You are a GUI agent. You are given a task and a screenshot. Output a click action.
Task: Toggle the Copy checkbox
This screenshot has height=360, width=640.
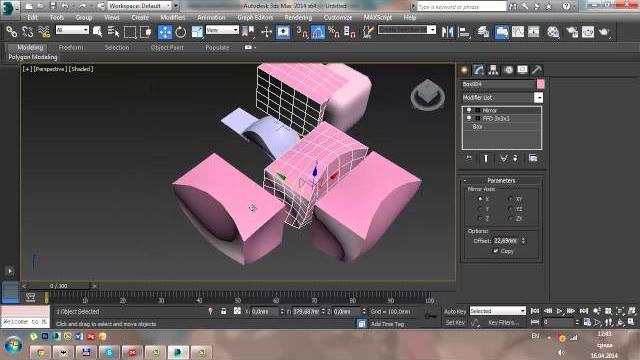coord(496,251)
